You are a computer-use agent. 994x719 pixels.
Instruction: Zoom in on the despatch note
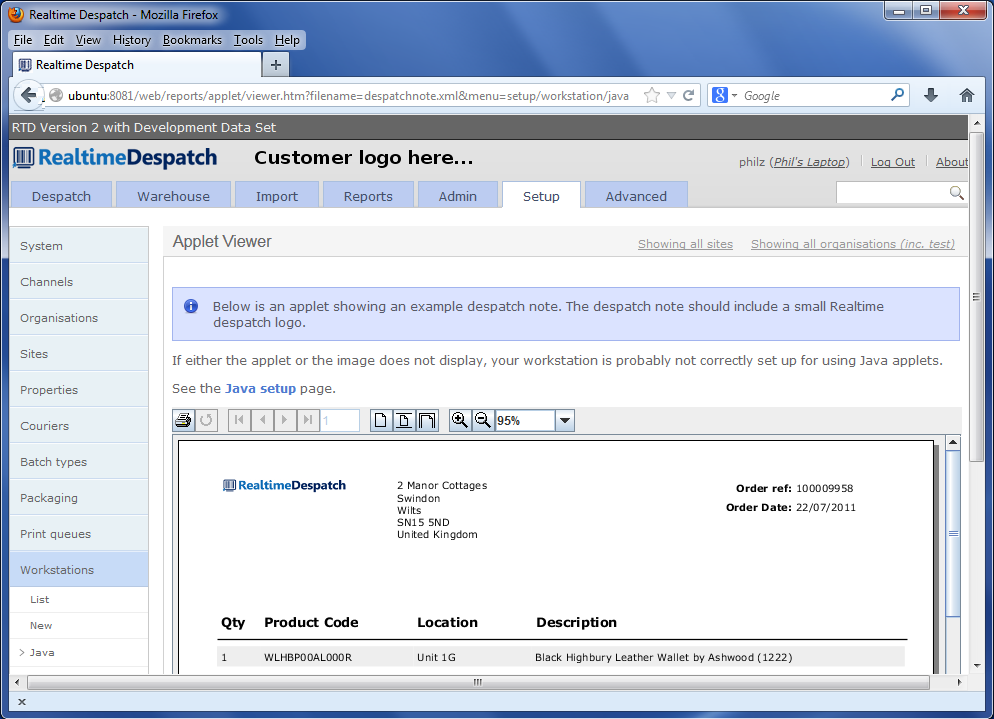point(460,420)
